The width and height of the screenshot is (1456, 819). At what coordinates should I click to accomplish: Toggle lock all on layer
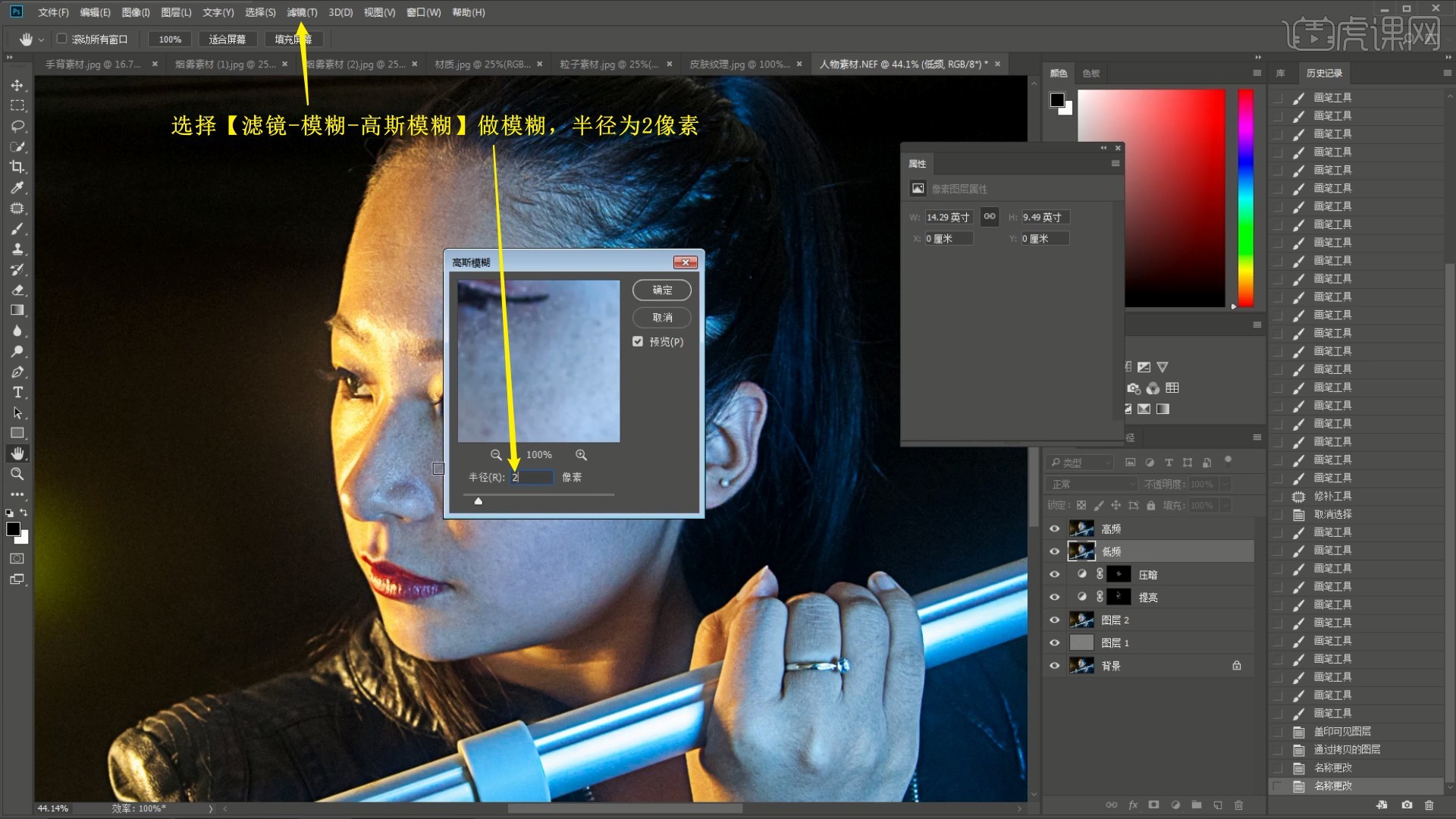click(1151, 506)
